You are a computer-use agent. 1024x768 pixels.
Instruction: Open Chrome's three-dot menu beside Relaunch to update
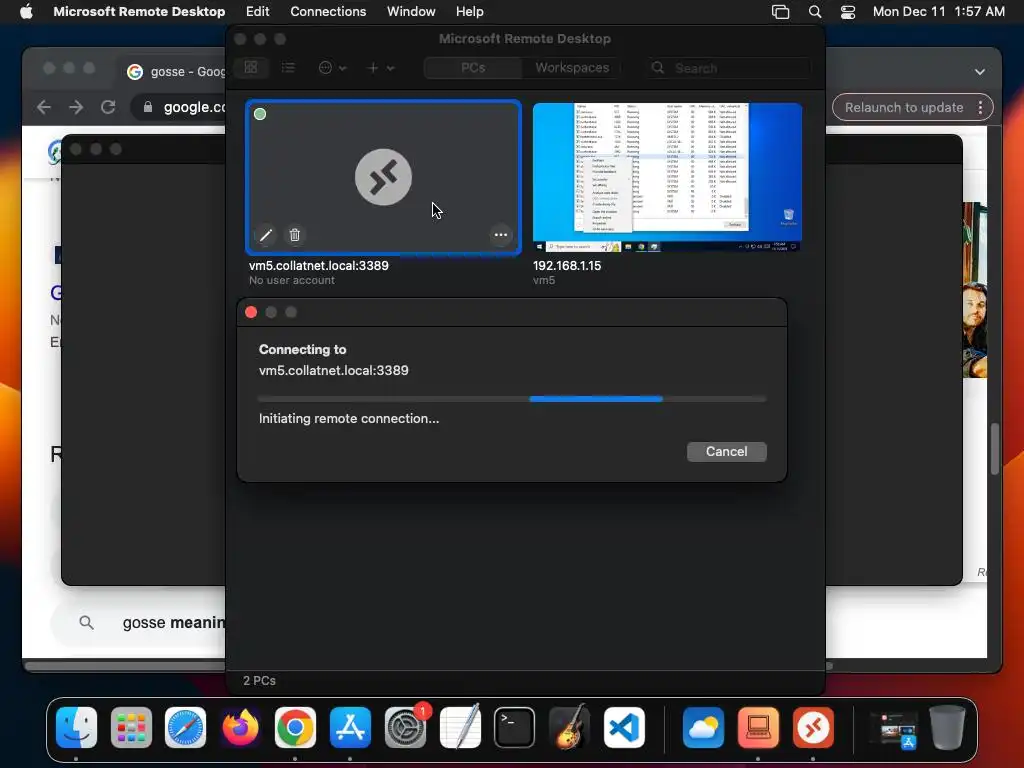[980, 108]
